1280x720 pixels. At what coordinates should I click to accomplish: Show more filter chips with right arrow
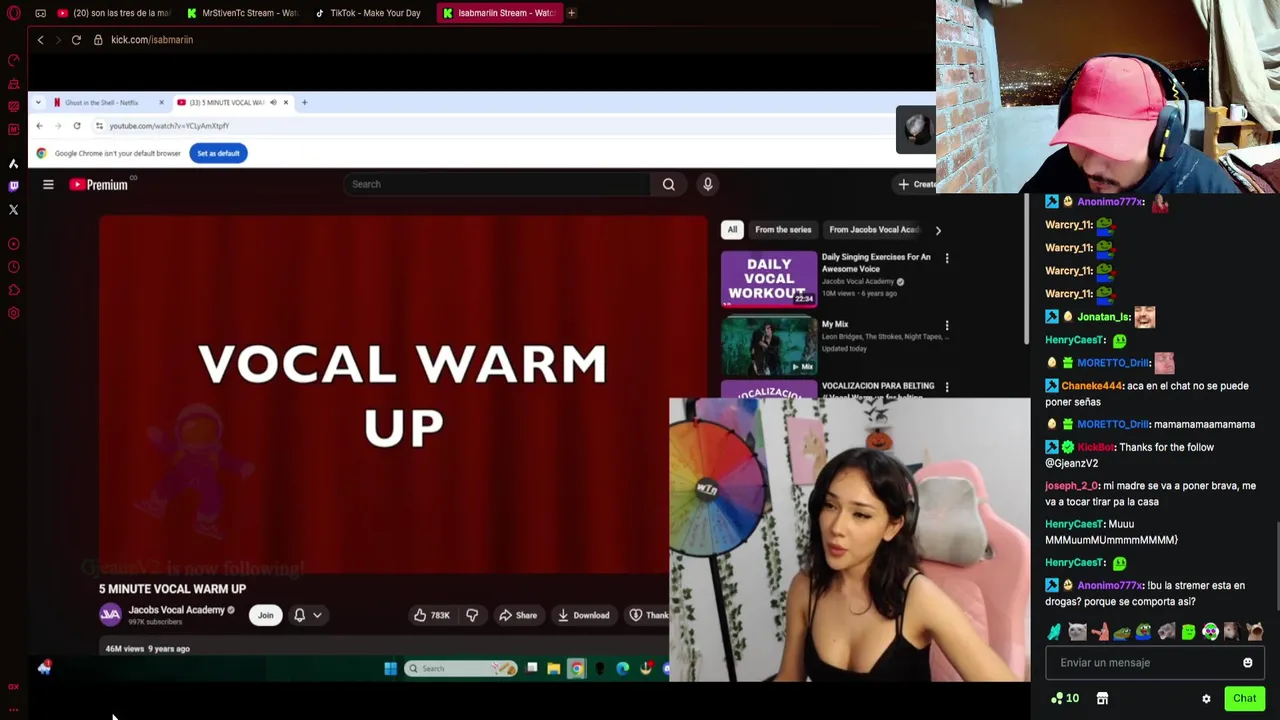(x=938, y=230)
